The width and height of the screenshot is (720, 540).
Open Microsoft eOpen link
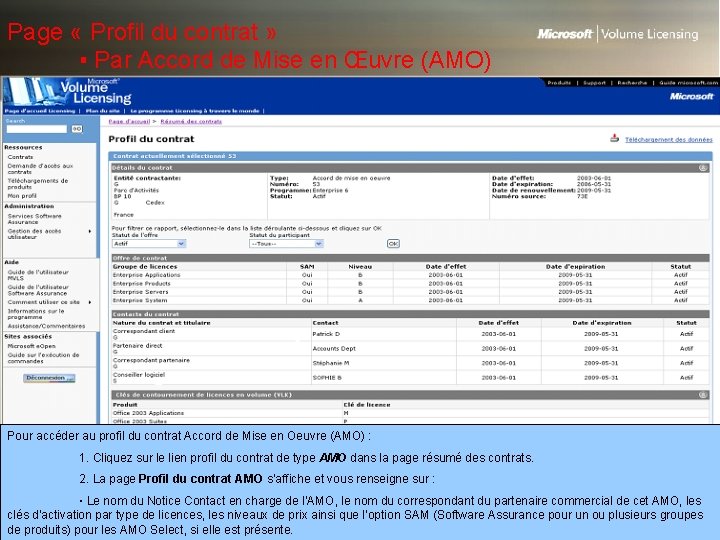(31, 346)
